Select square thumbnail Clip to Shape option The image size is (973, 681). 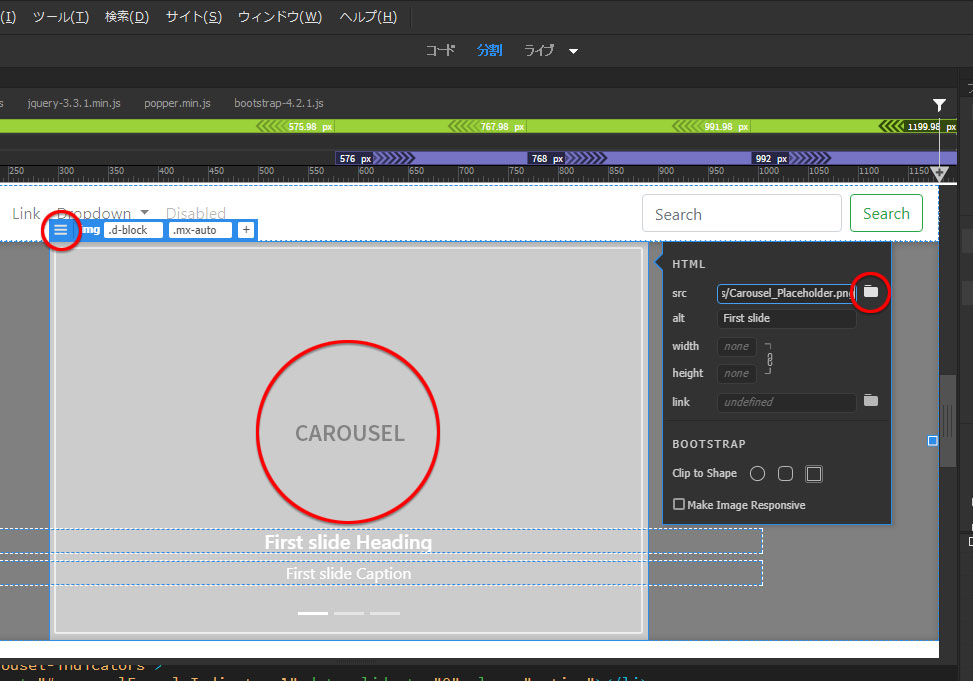point(814,473)
